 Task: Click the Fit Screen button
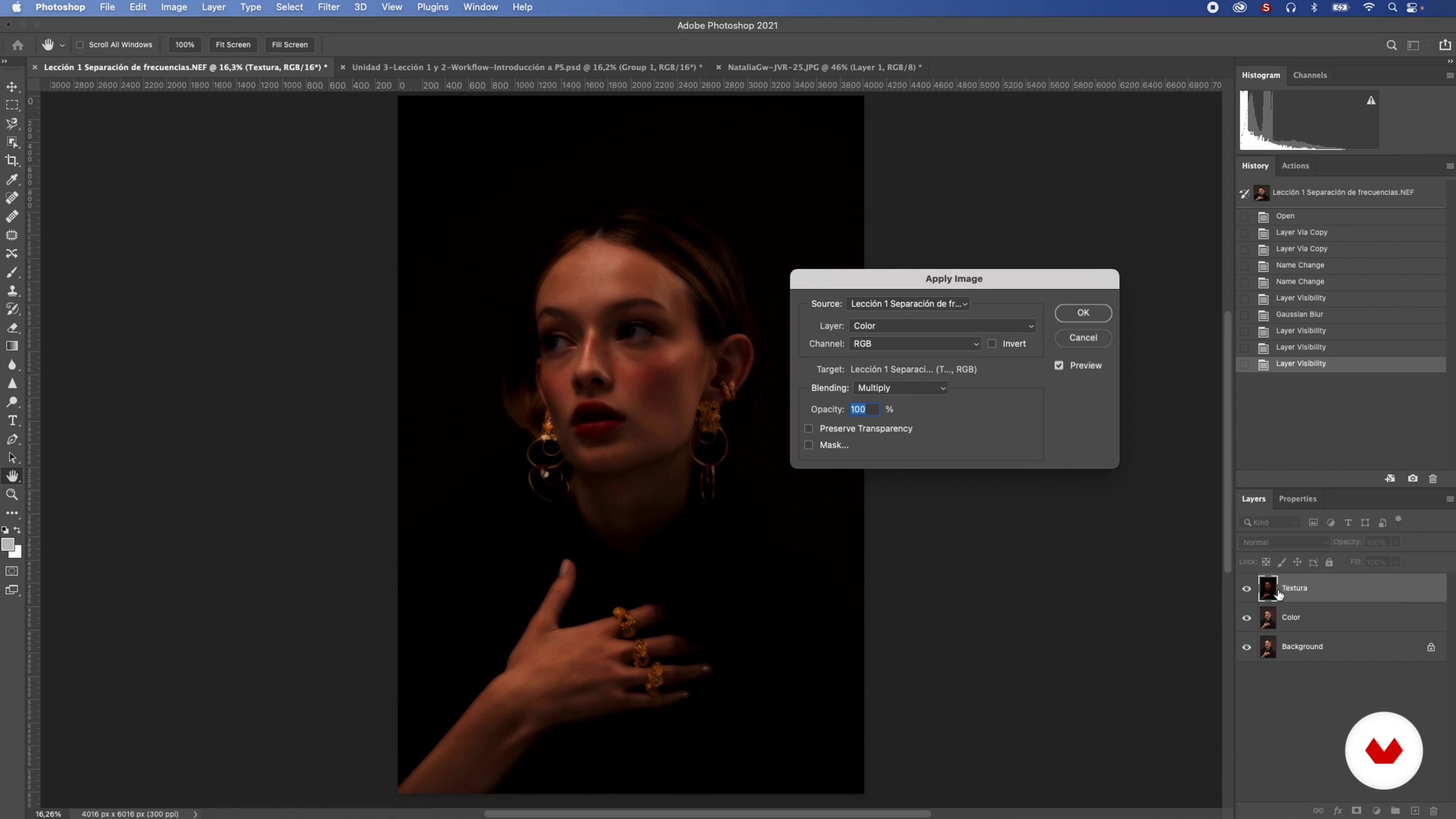point(233,45)
